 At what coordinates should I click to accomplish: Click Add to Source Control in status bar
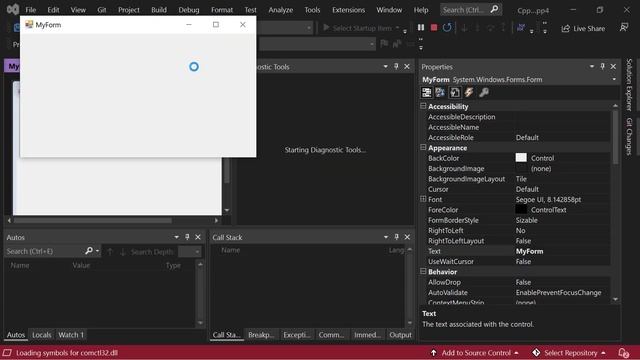474,353
